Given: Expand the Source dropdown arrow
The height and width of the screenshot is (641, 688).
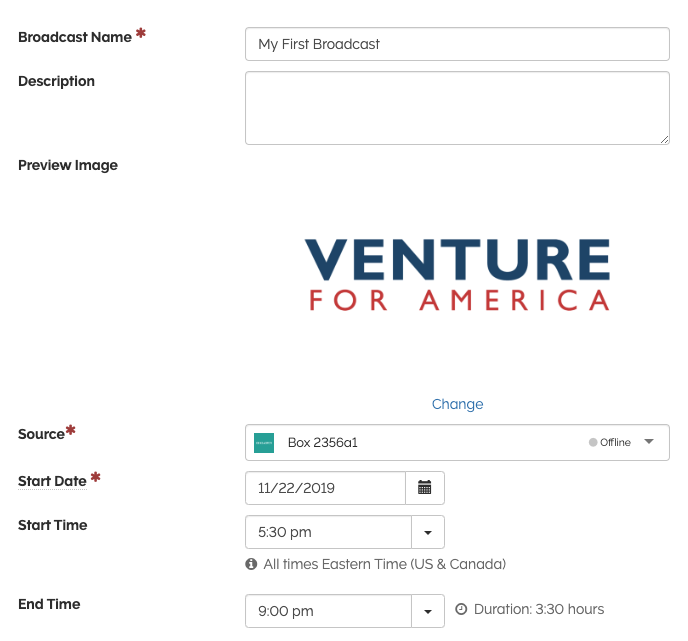Looking at the screenshot, I should pos(649,442).
